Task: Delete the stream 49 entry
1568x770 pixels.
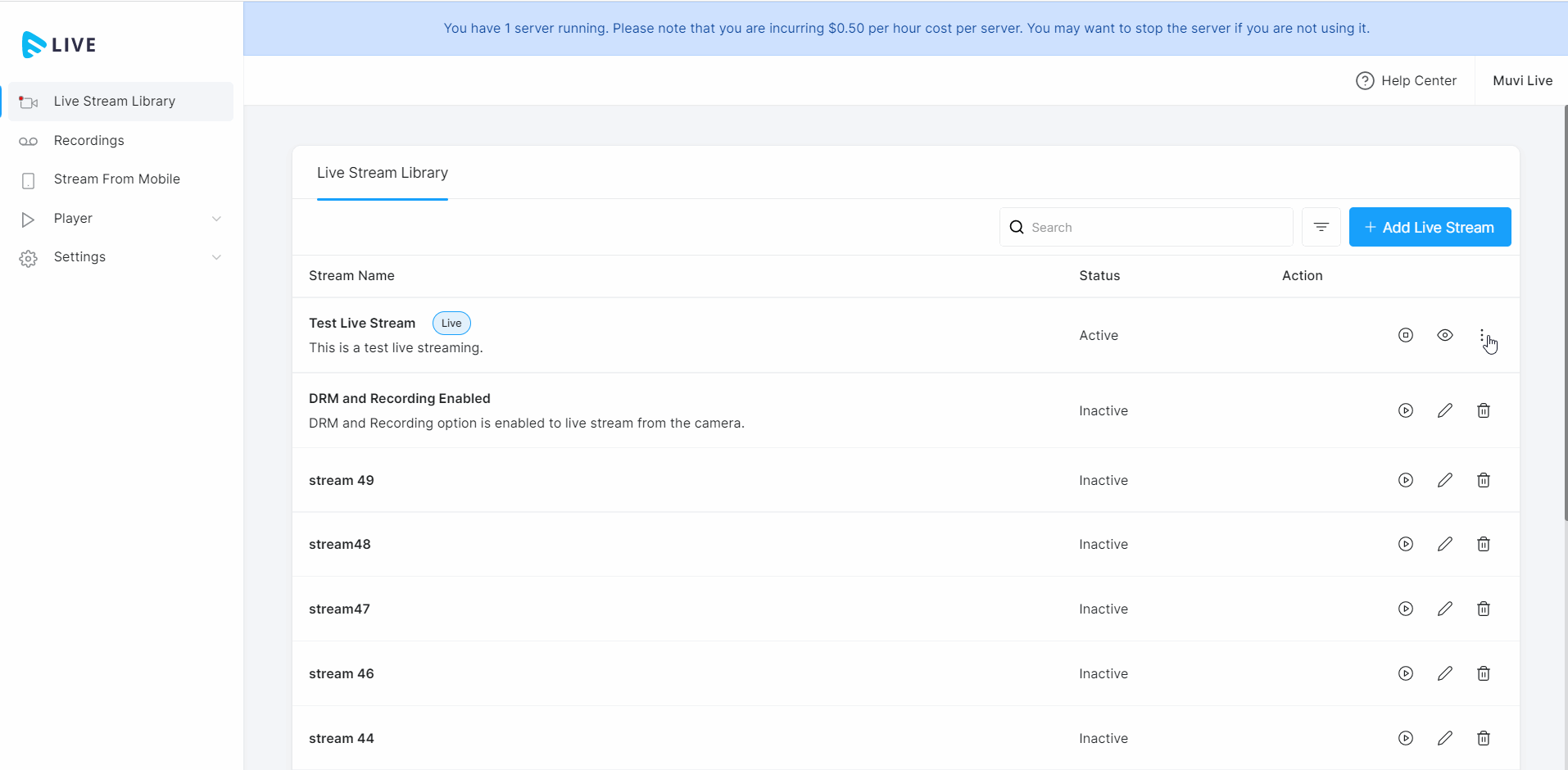Action: [x=1483, y=480]
